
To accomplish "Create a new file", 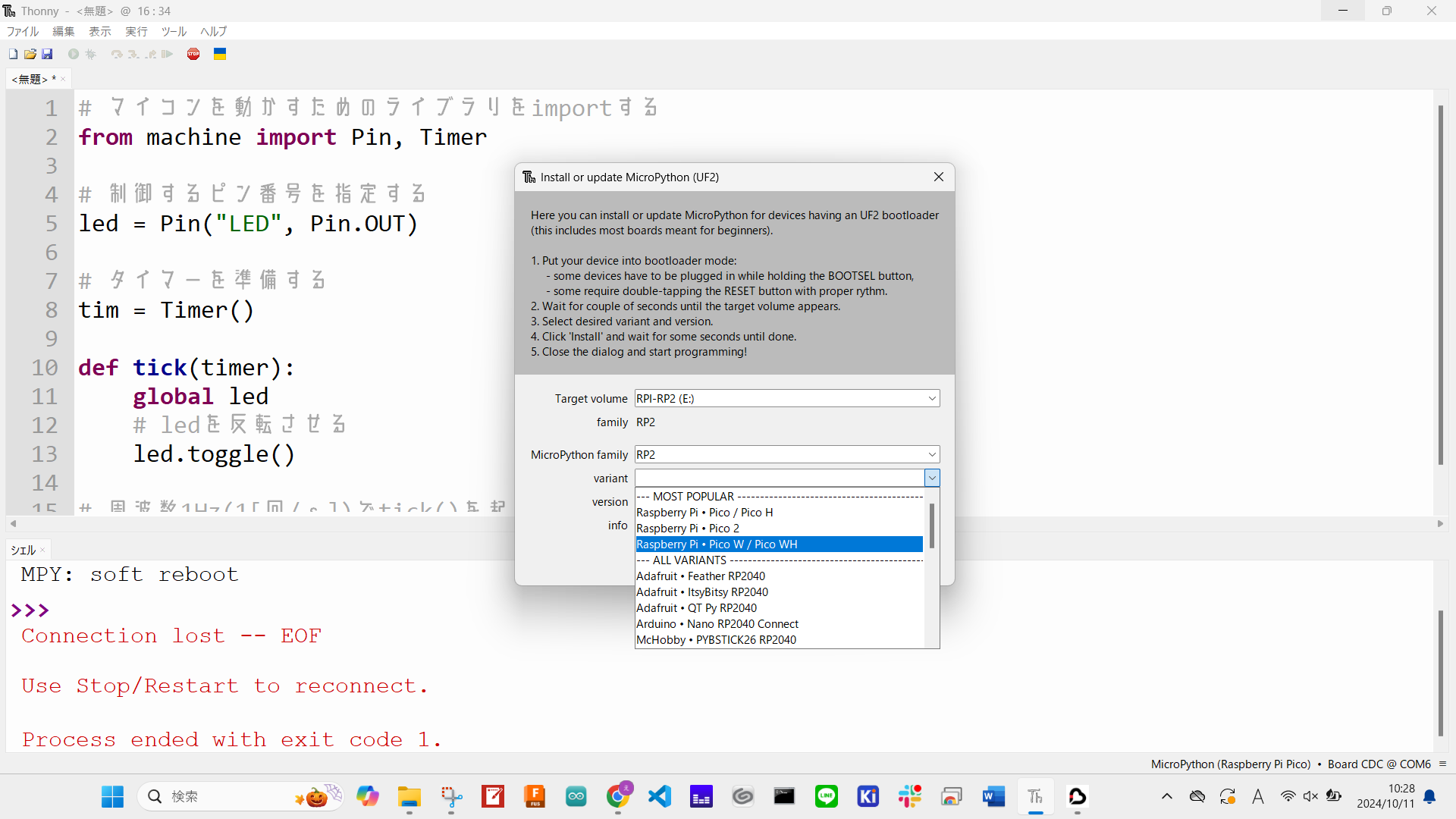I will point(12,54).
